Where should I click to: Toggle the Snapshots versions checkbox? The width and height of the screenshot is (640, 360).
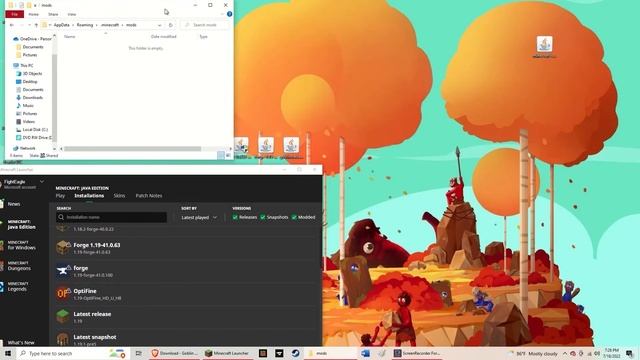(x=263, y=217)
